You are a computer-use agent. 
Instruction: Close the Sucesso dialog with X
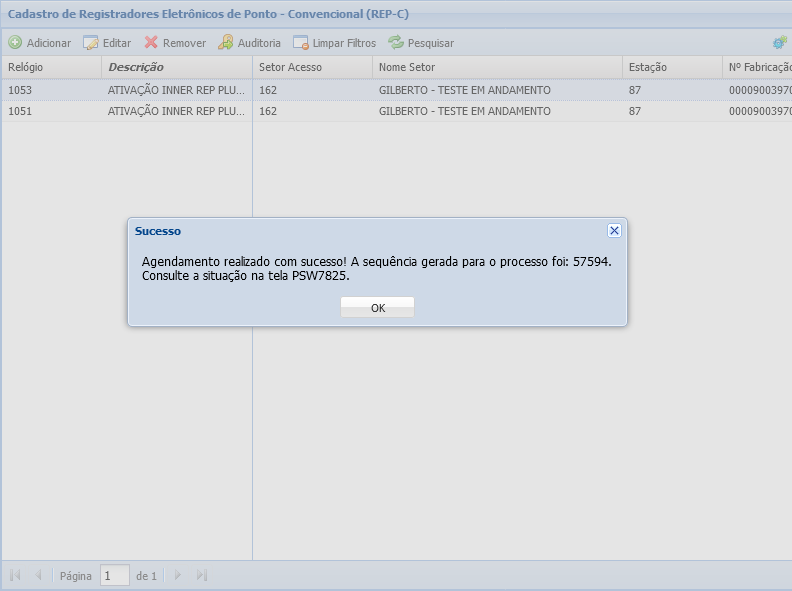tap(614, 230)
